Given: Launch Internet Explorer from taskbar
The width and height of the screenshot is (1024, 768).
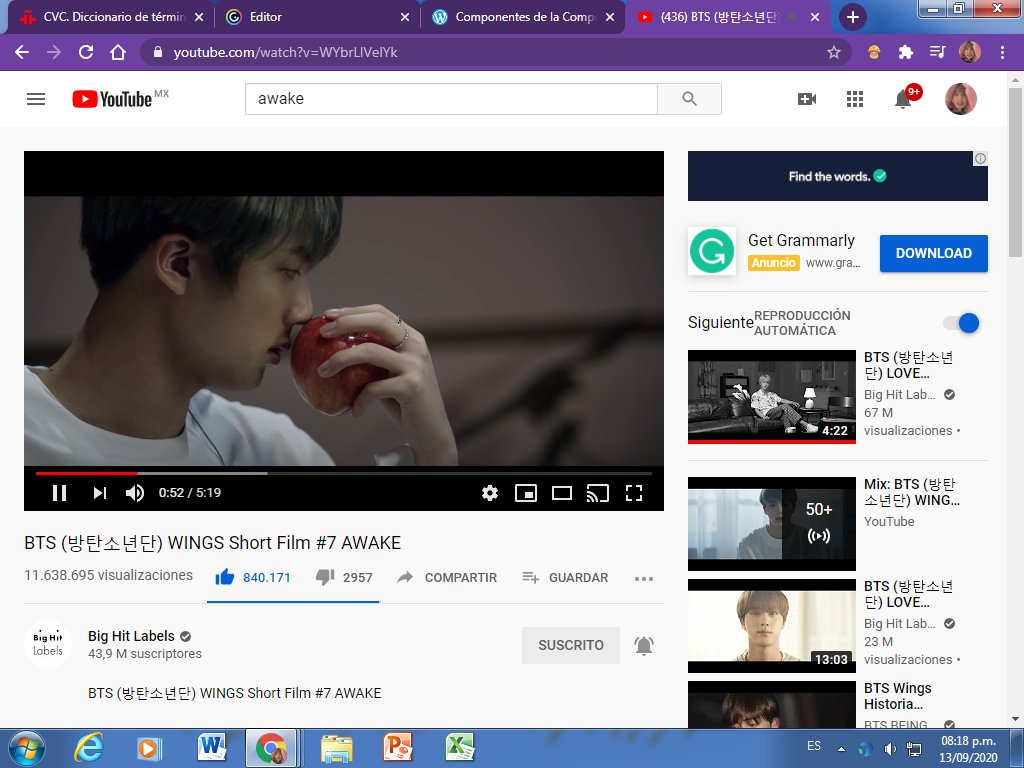Looking at the screenshot, I should [x=89, y=748].
